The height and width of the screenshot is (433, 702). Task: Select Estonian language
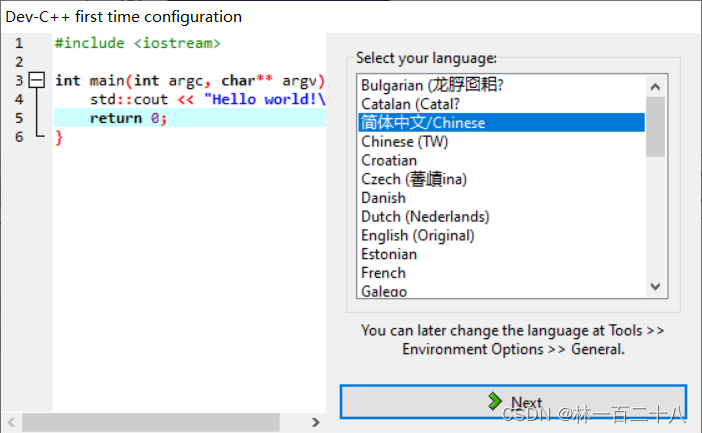tap(501, 254)
